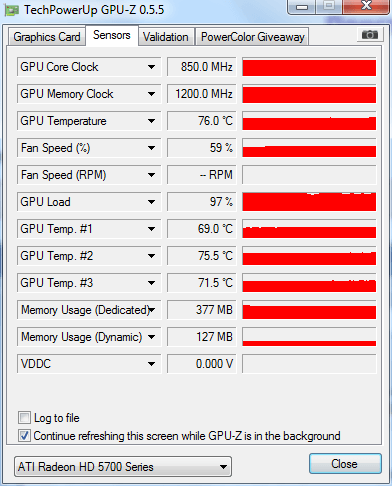
Task: Click the GPU Temperature history graph
Action: coord(309,121)
